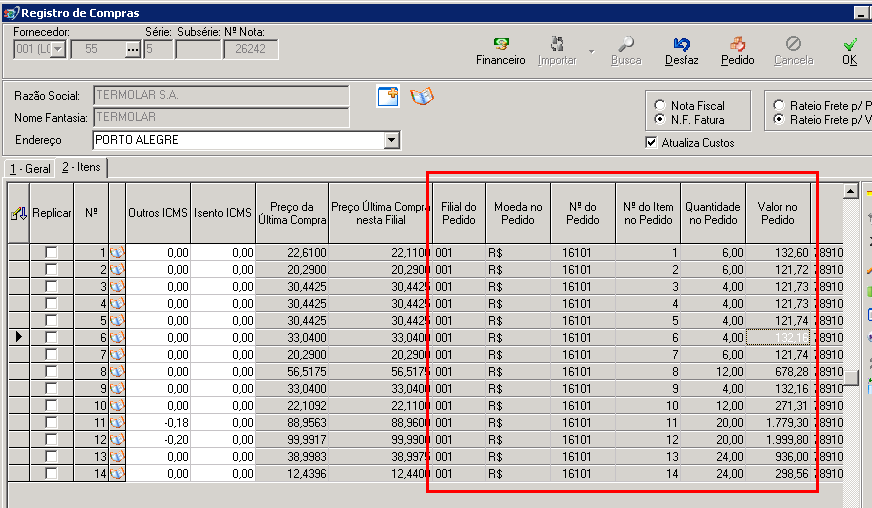Check the Replicar box in row 1

click(51, 253)
